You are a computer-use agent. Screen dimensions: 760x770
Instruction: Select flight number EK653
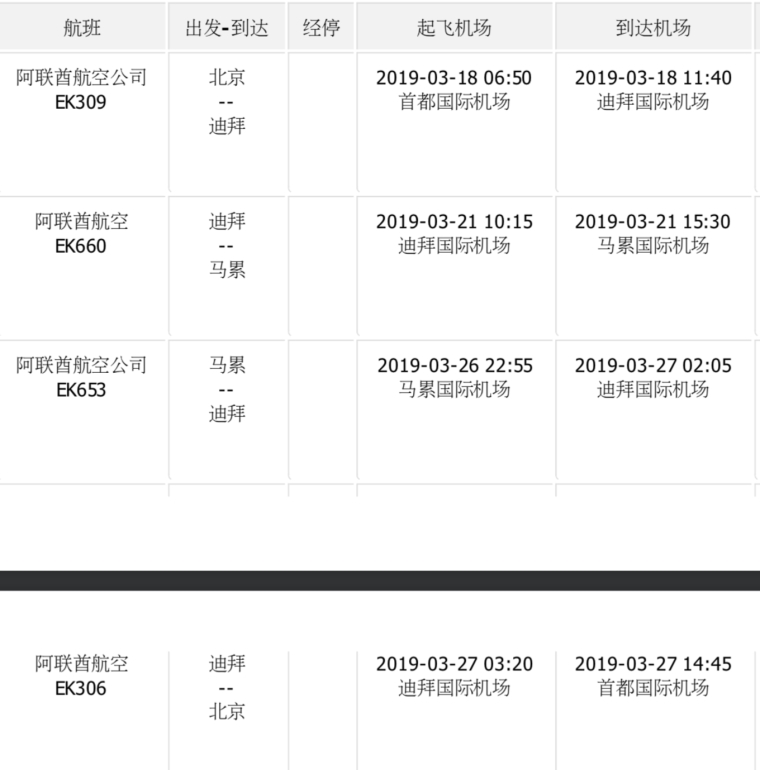click(81, 390)
